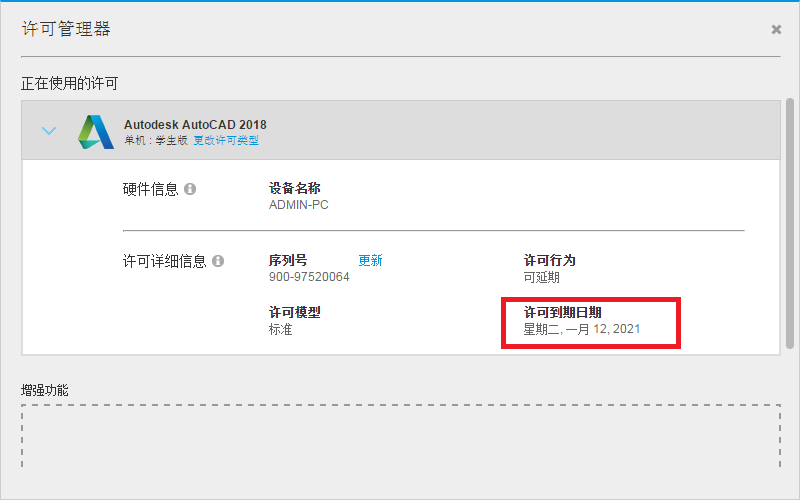800x500 pixels.
Task: Select the device name ADMIN-PC
Action: click(299, 205)
